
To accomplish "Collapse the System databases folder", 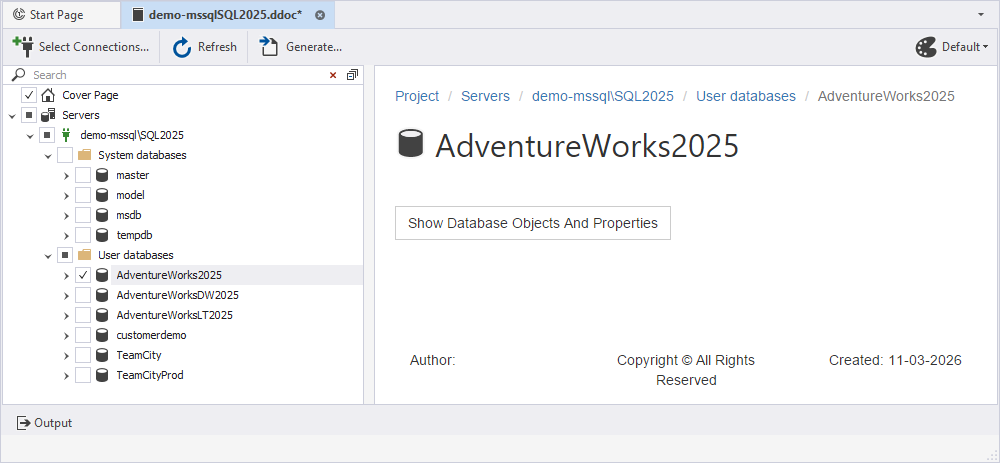I will point(48,156).
